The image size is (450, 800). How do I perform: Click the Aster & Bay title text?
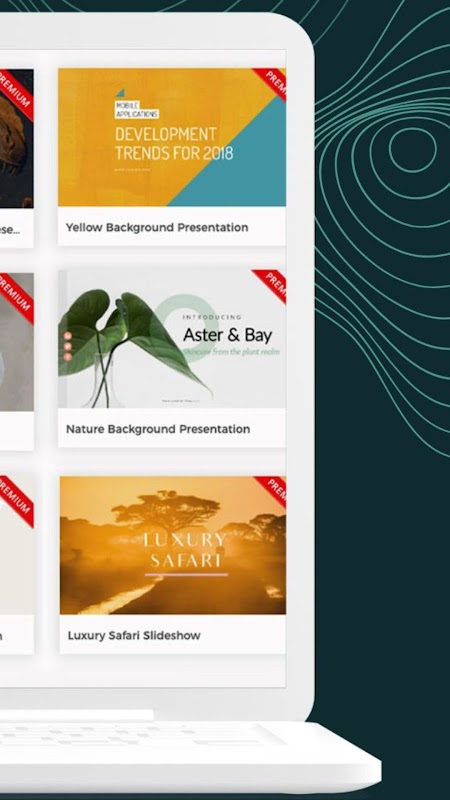[228, 335]
